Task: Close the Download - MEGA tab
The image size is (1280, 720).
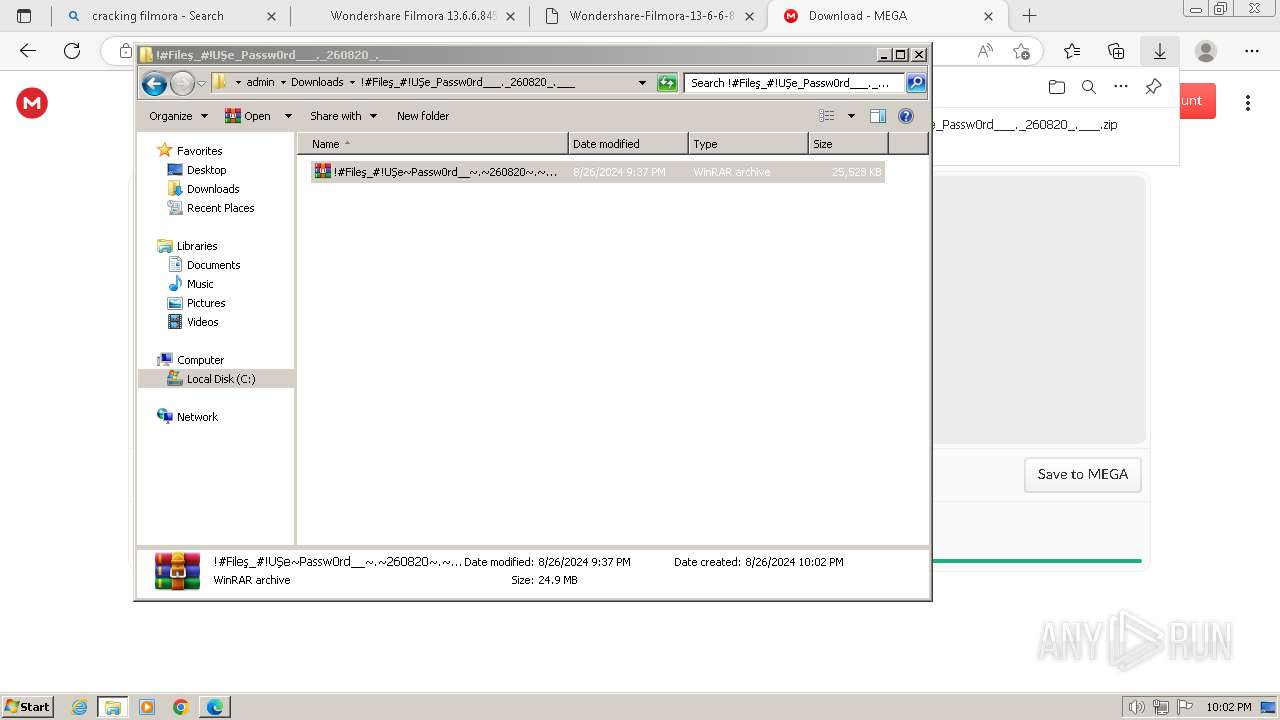Action: pyautogui.click(x=988, y=16)
